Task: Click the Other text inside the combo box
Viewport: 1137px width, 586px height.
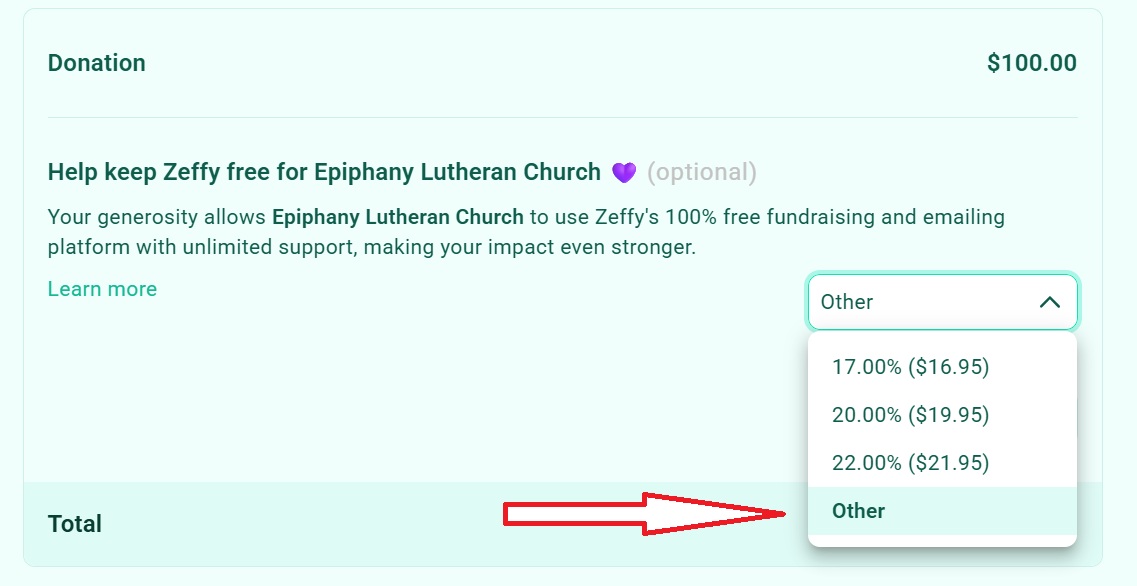Action: pyautogui.click(x=847, y=301)
